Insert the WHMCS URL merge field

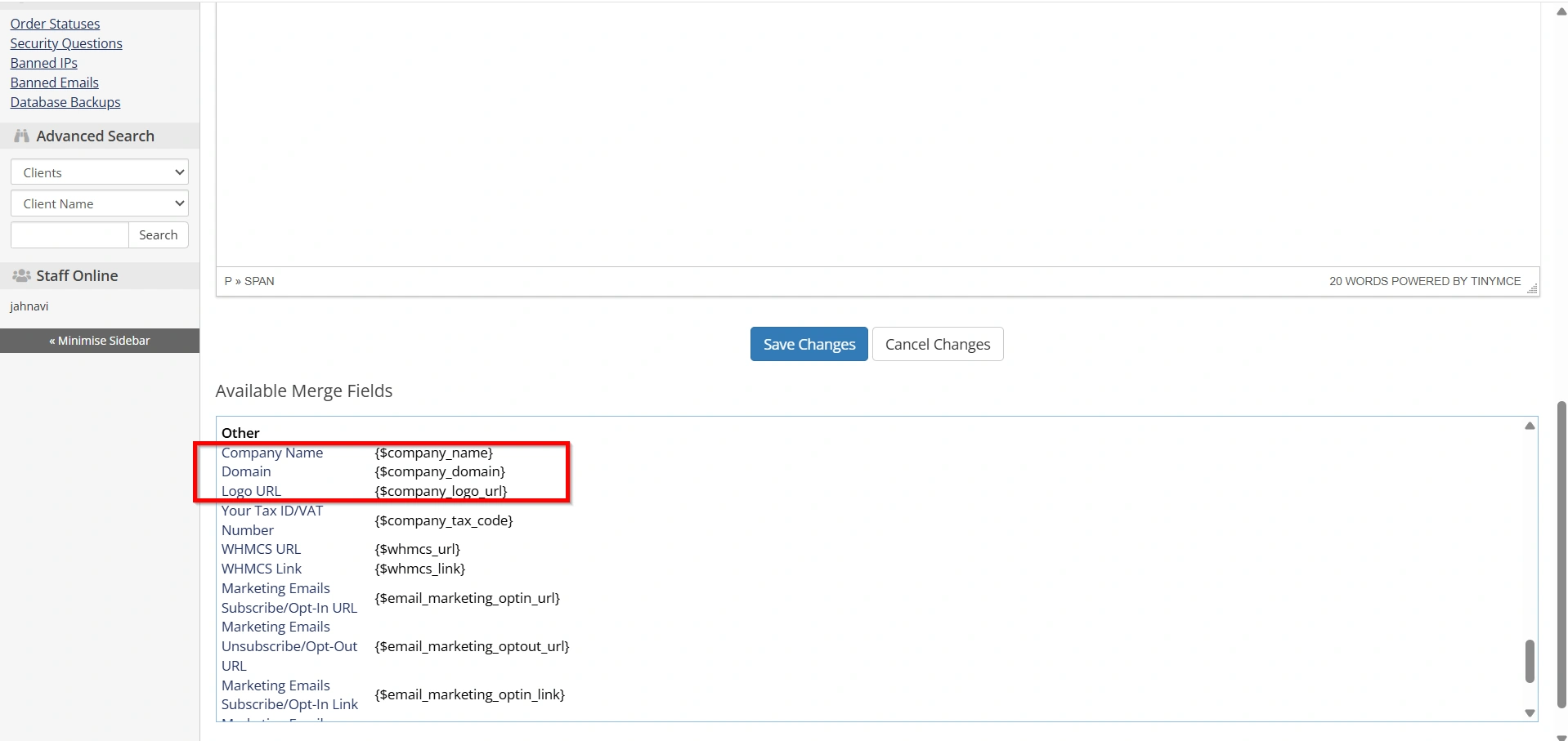click(x=261, y=549)
